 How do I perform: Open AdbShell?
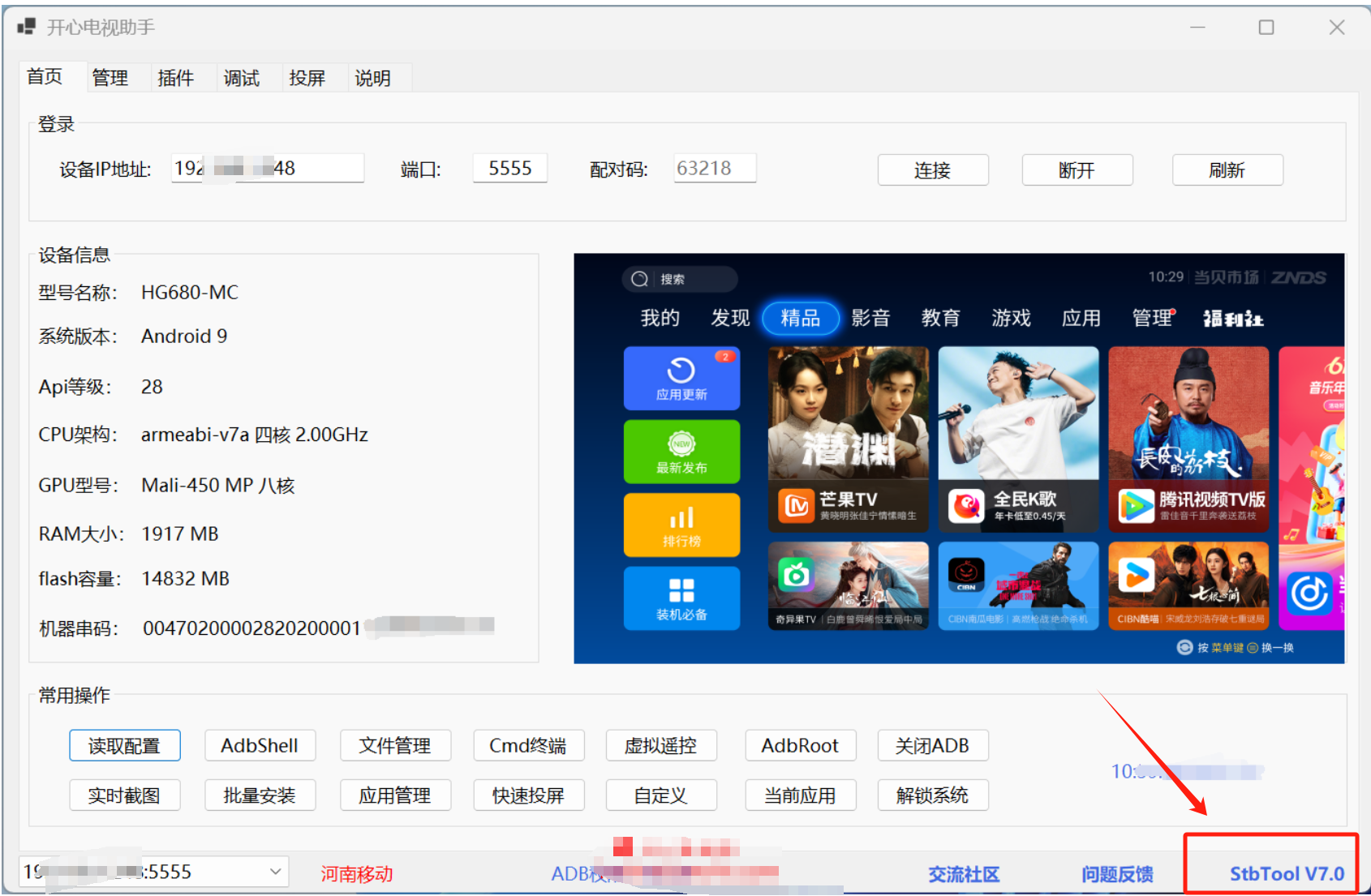click(260, 745)
